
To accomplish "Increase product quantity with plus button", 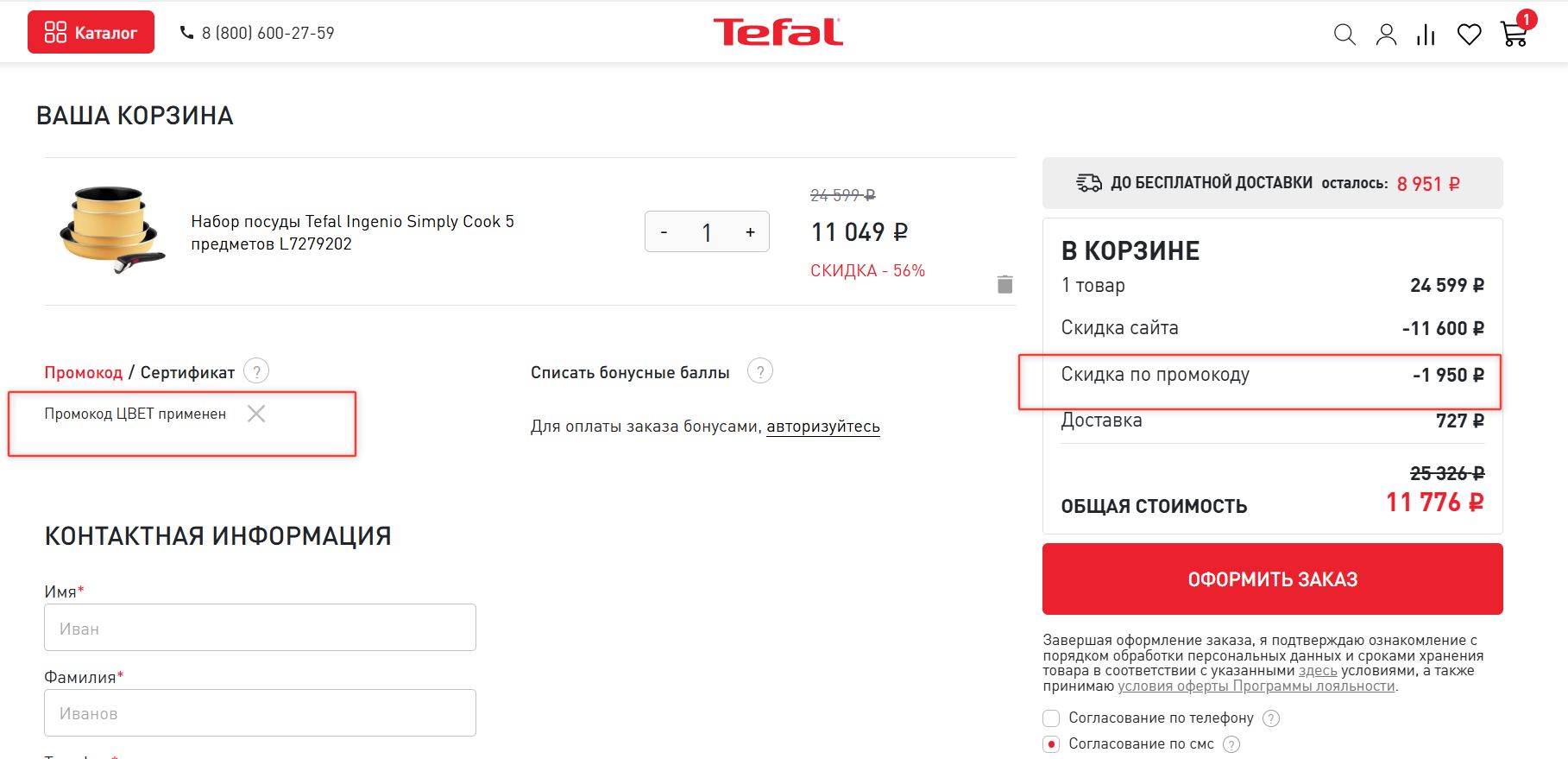I will click(x=750, y=232).
